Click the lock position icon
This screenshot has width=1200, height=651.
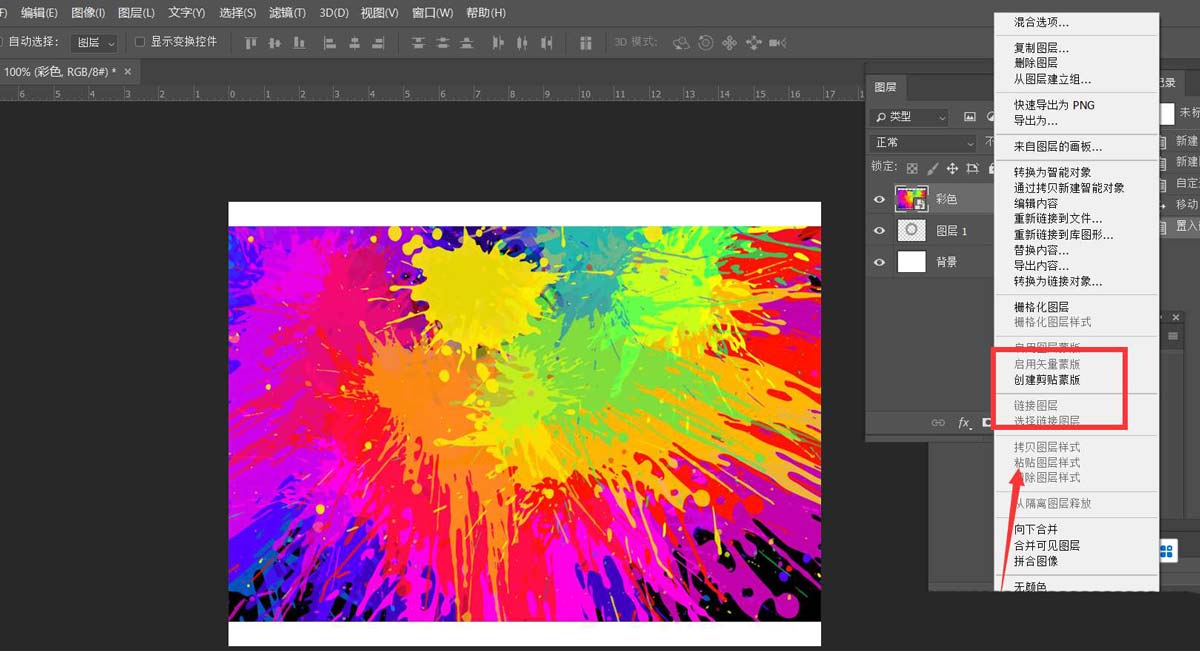(x=952, y=168)
